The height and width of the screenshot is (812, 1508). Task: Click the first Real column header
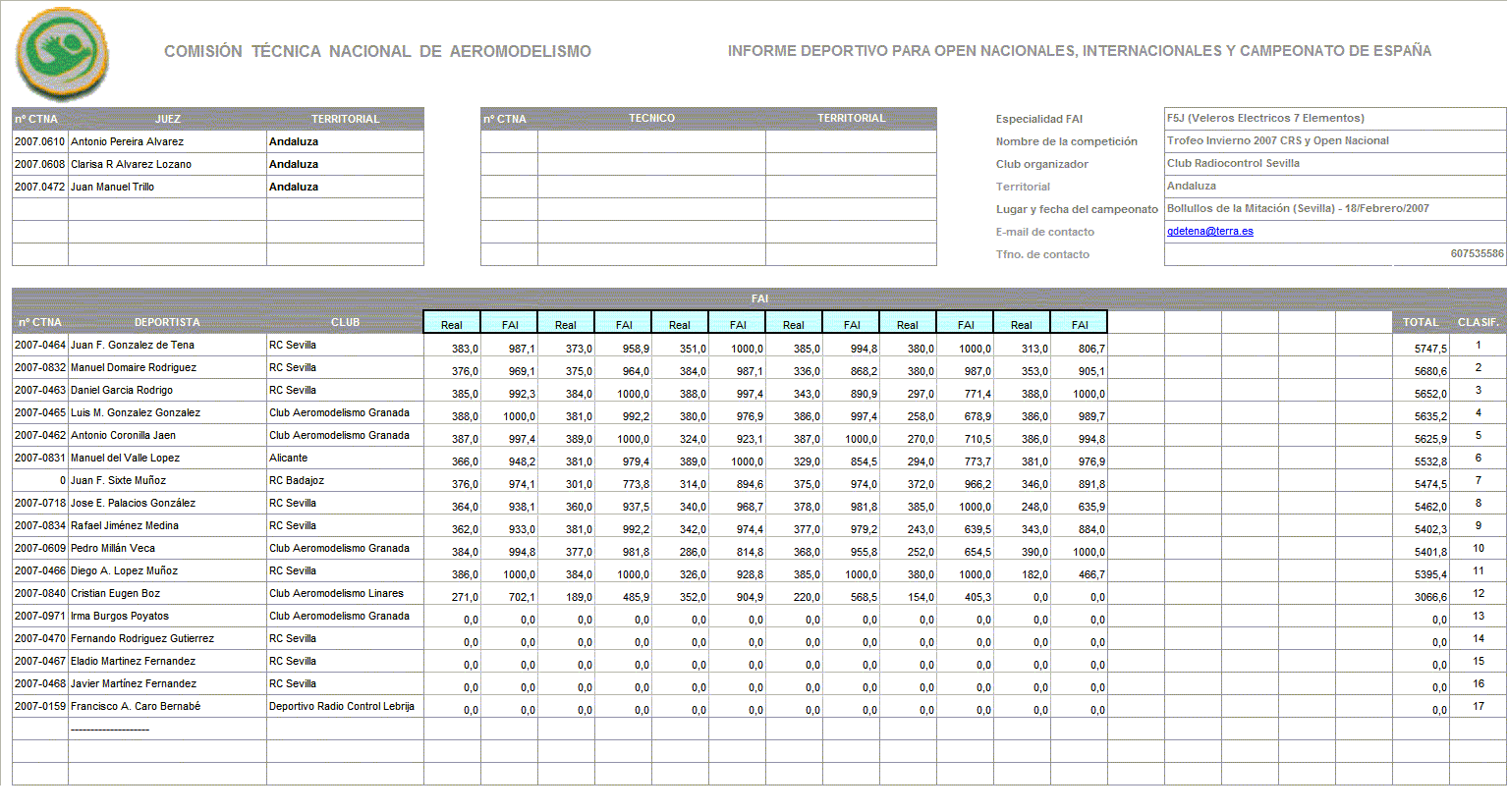452,324
